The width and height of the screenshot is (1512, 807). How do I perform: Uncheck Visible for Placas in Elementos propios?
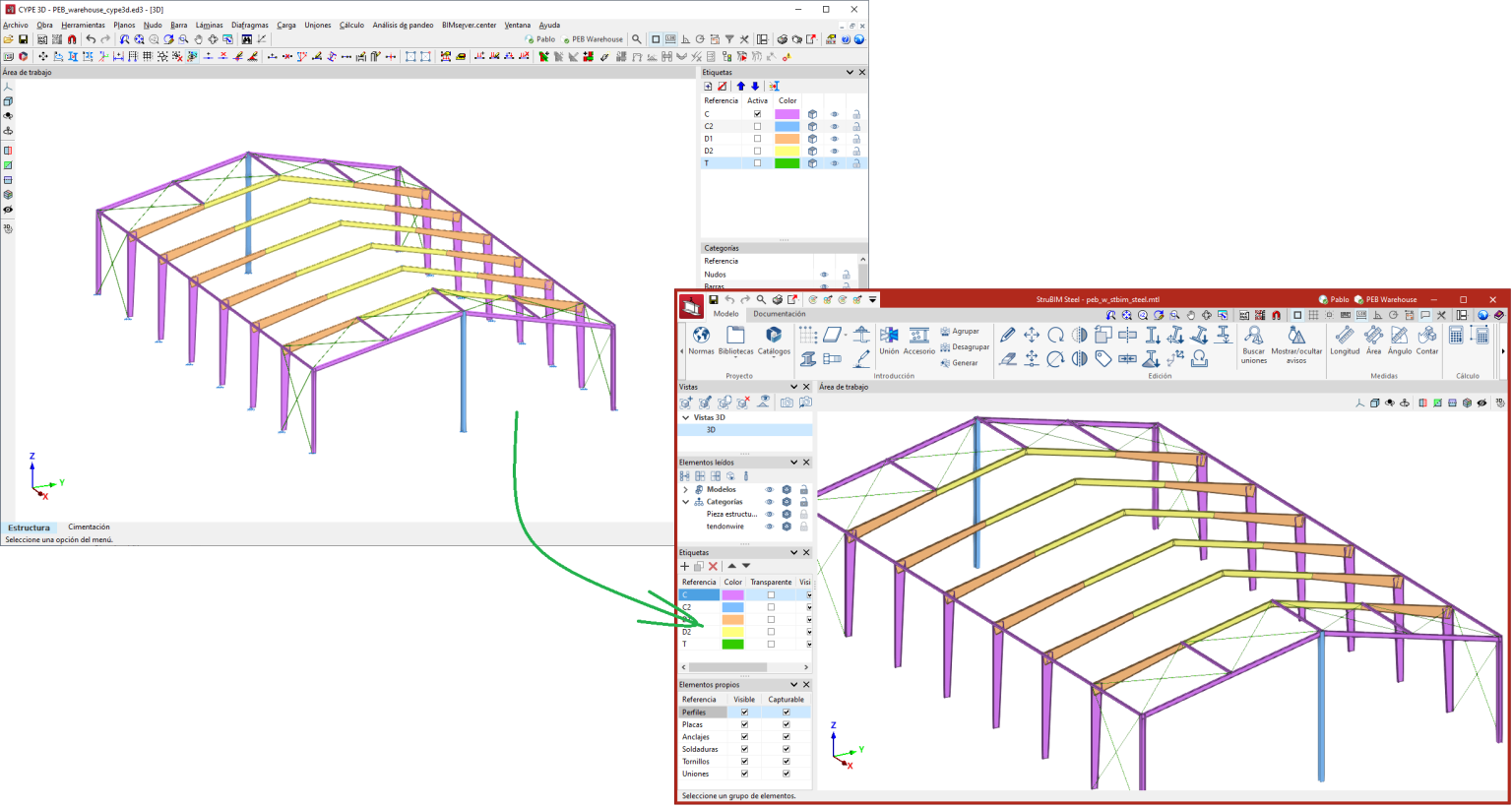(x=745, y=723)
